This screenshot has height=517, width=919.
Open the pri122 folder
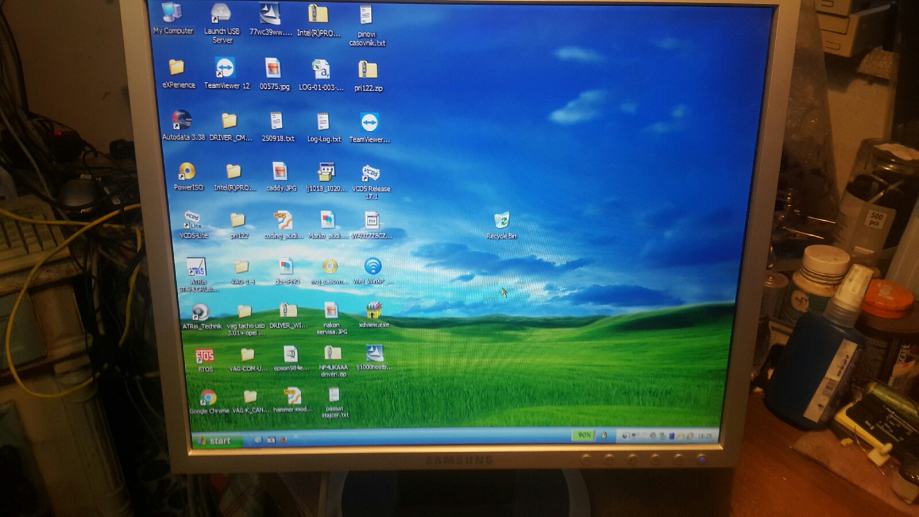tap(239, 225)
